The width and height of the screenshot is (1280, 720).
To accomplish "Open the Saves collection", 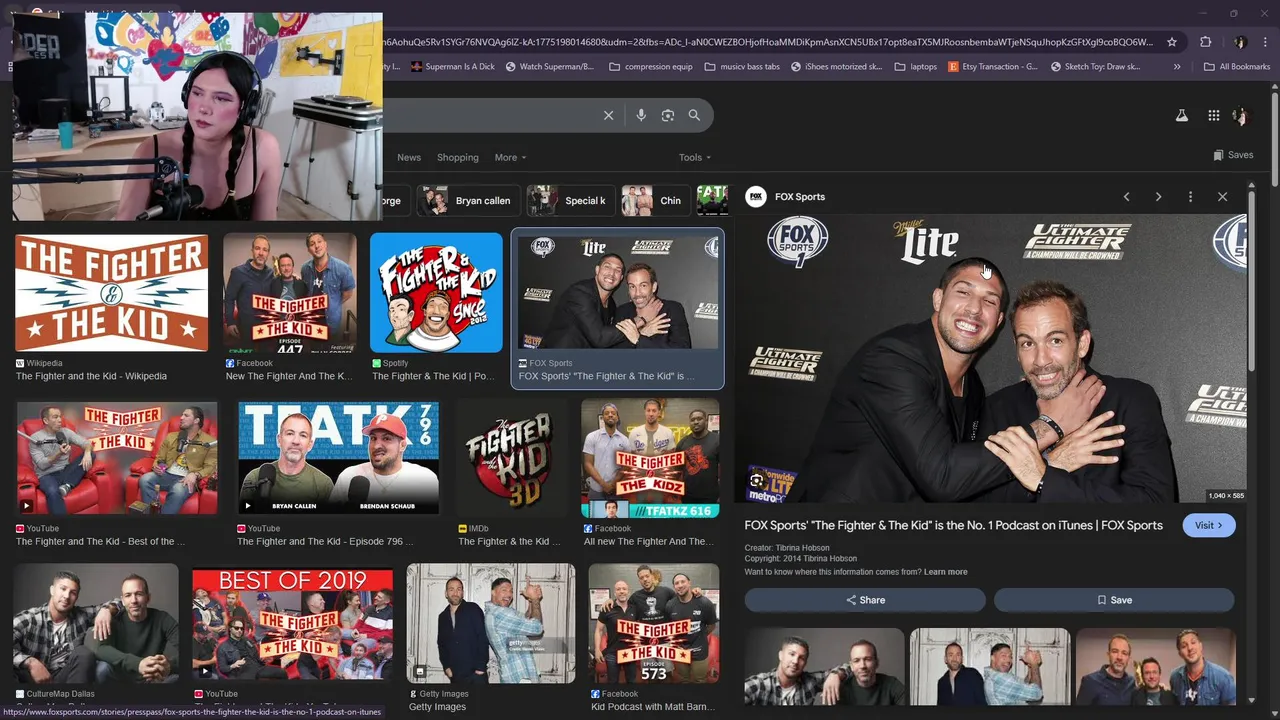I will pos(1233,155).
